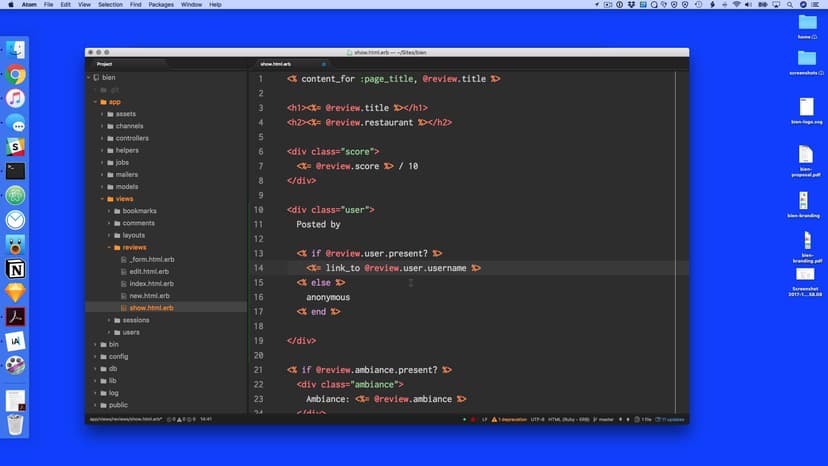Open iTunes from the dock

[x=15, y=98]
